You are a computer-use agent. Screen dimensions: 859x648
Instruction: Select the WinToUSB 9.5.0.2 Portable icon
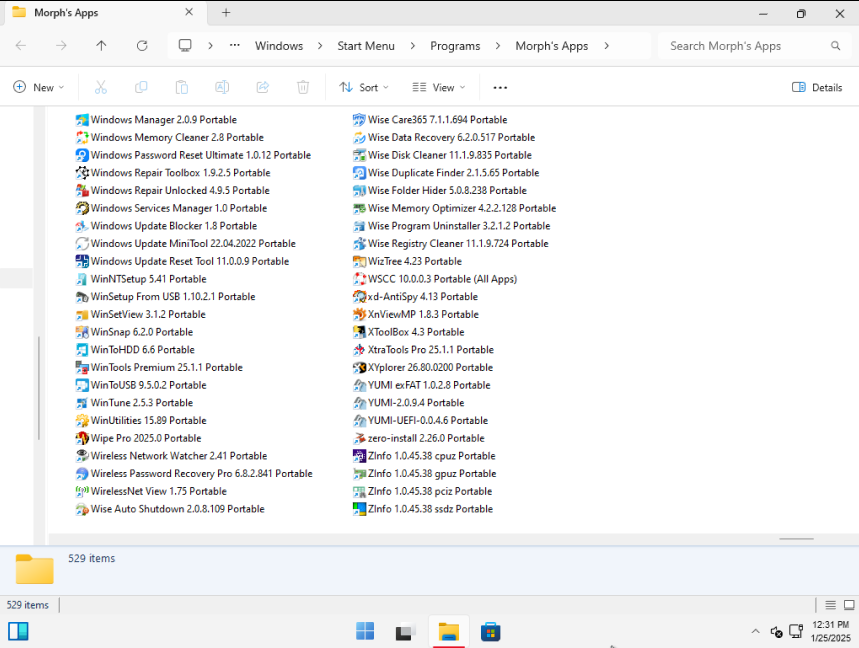(x=82, y=385)
